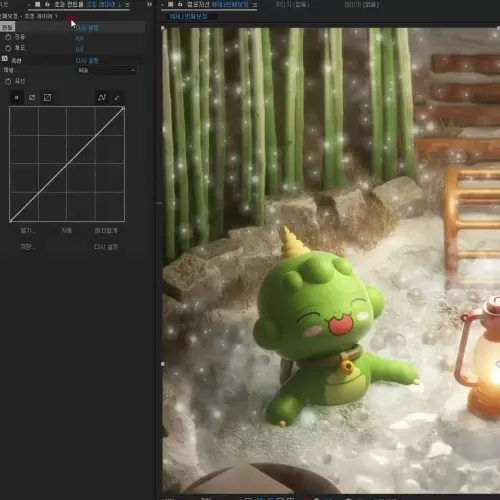Toggle the lock icon on the composition panel

[180, 4]
